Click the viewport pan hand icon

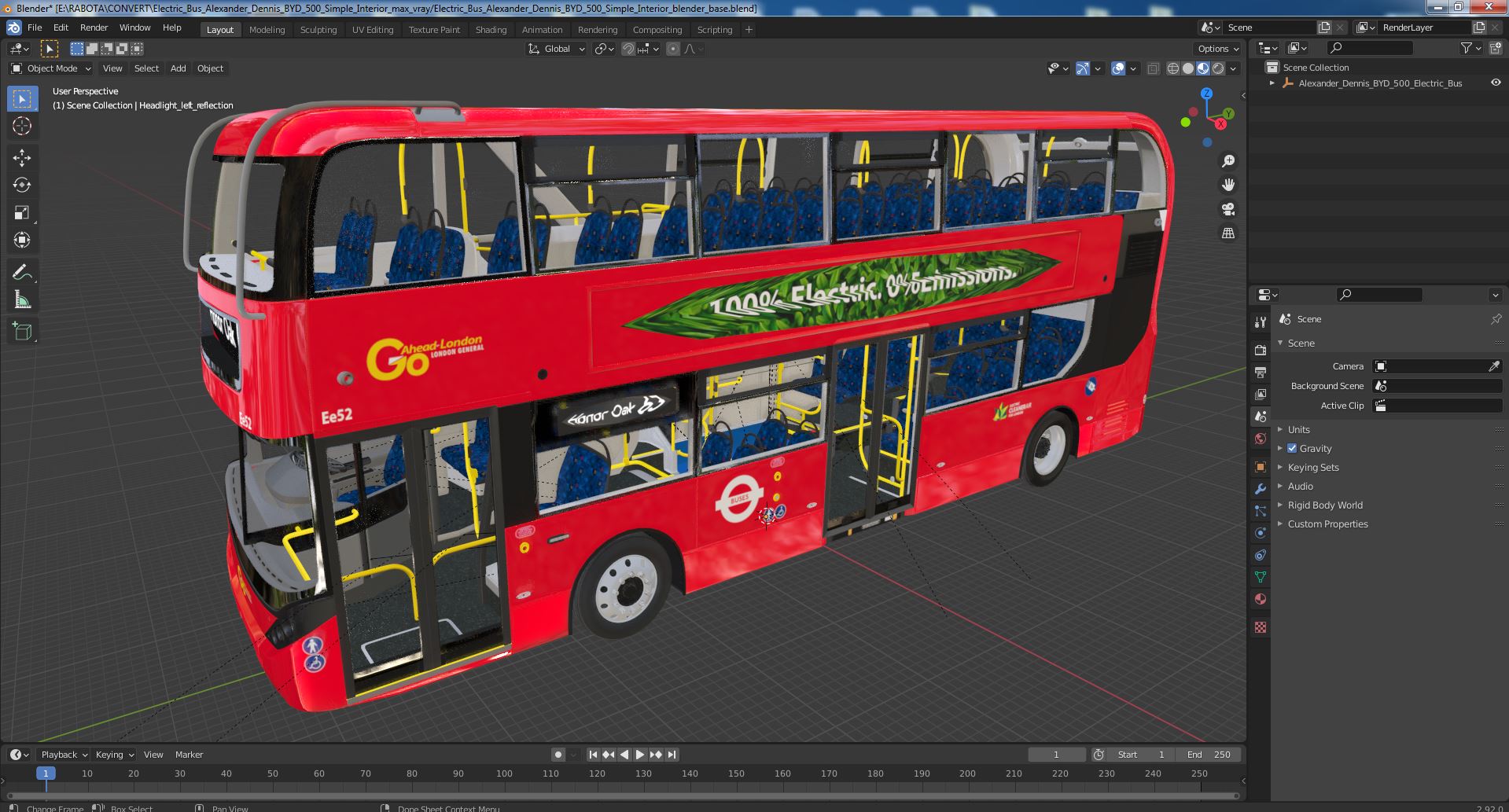tap(1227, 185)
